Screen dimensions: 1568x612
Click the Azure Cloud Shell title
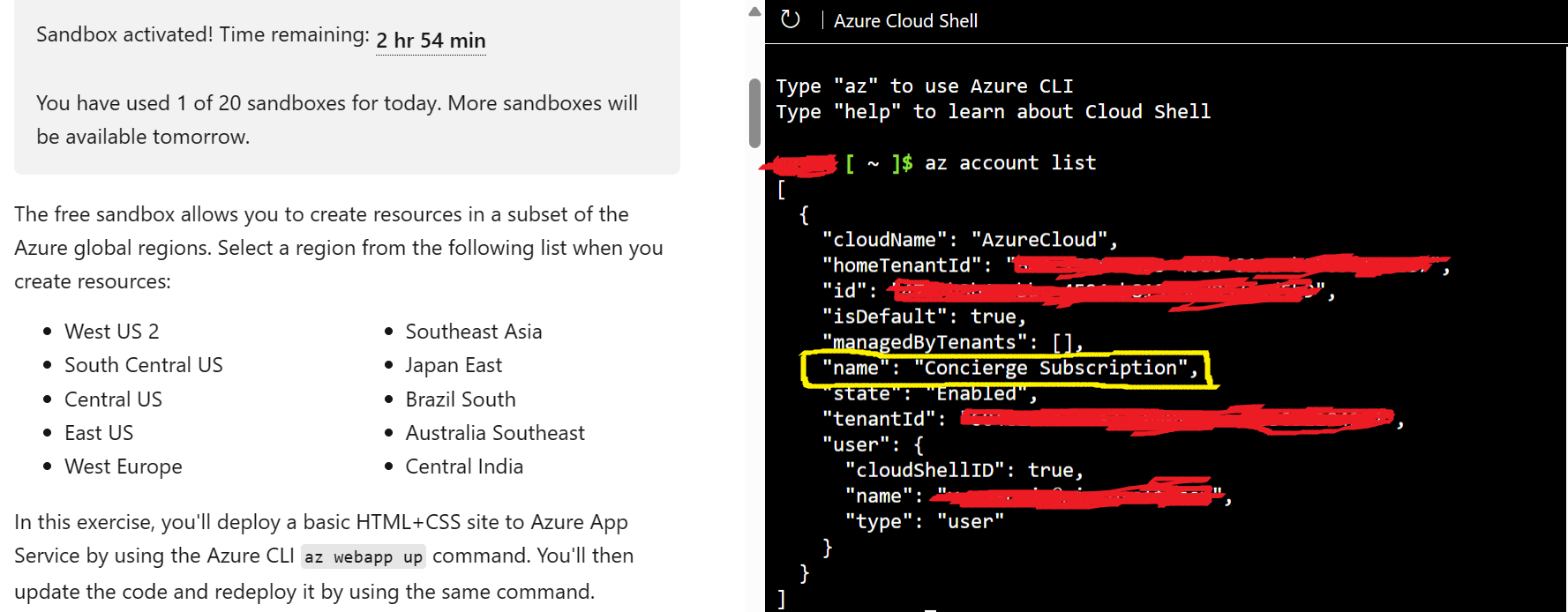tap(905, 20)
